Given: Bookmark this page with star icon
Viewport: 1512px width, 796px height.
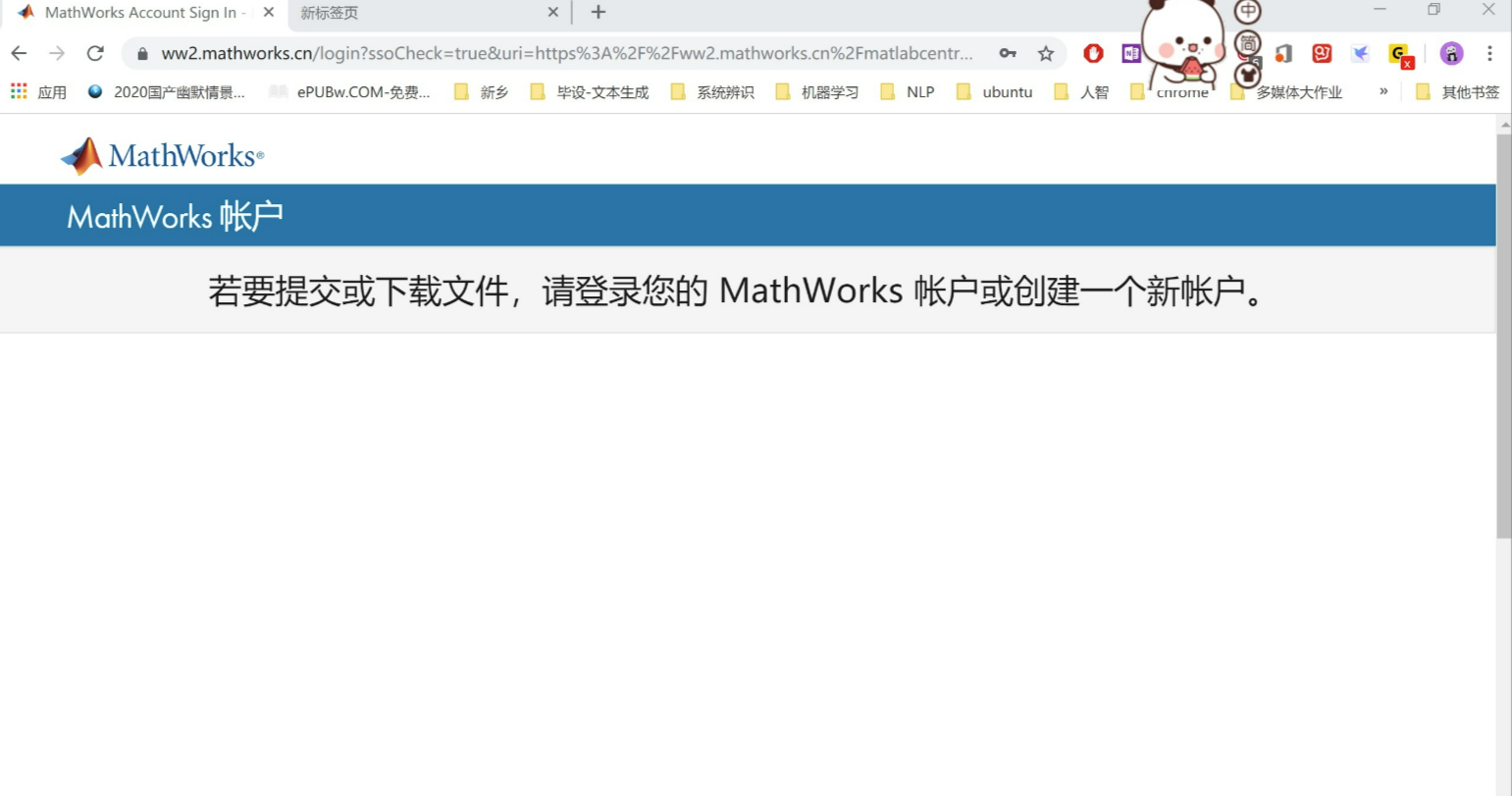Looking at the screenshot, I should (x=1046, y=53).
